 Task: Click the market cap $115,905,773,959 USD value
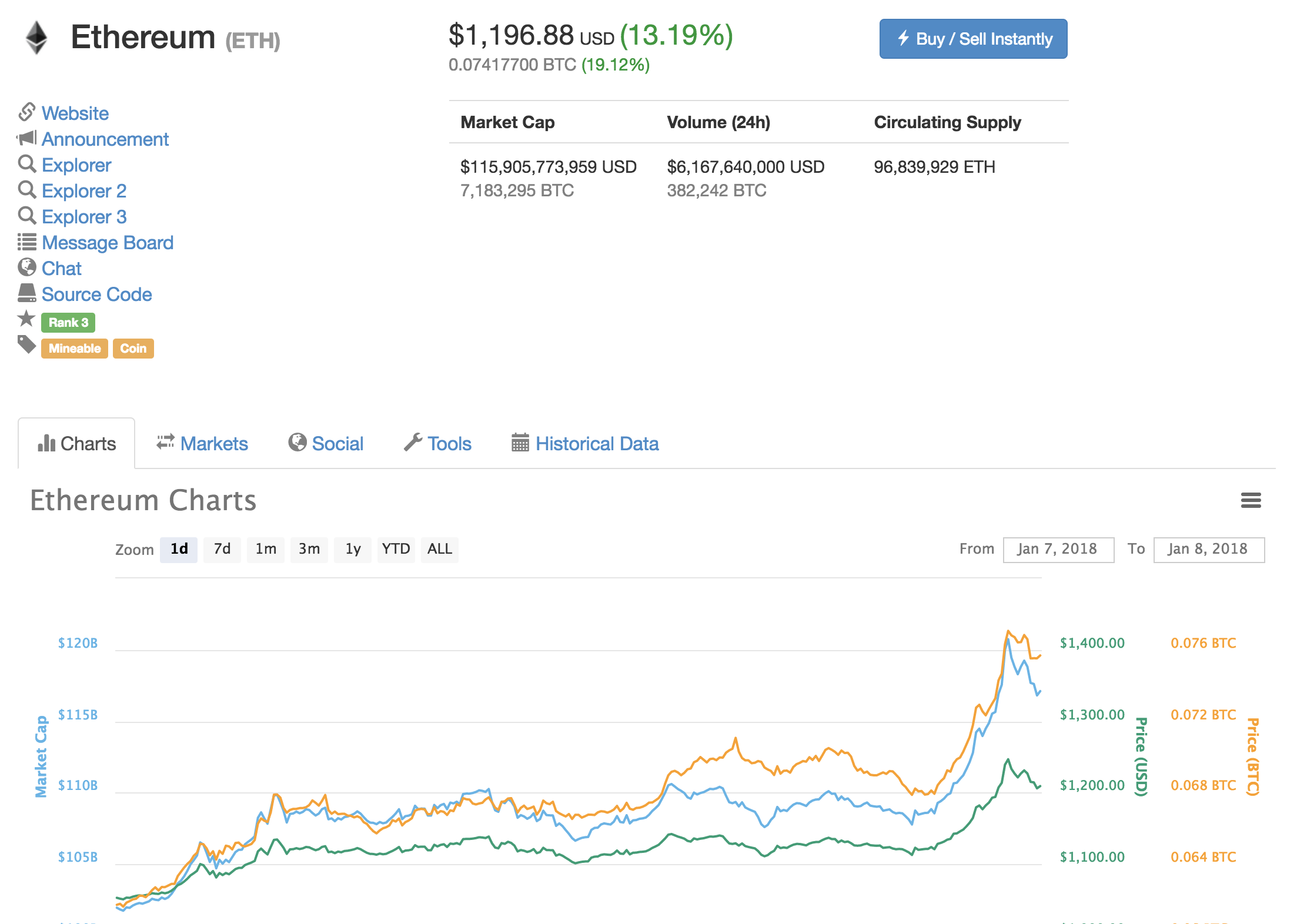(549, 167)
